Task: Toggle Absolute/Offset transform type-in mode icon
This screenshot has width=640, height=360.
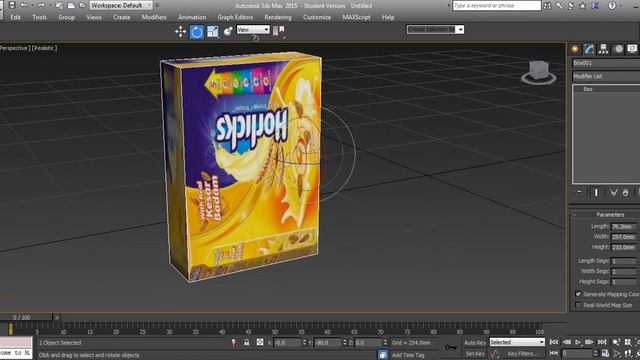Action: (x=260, y=342)
